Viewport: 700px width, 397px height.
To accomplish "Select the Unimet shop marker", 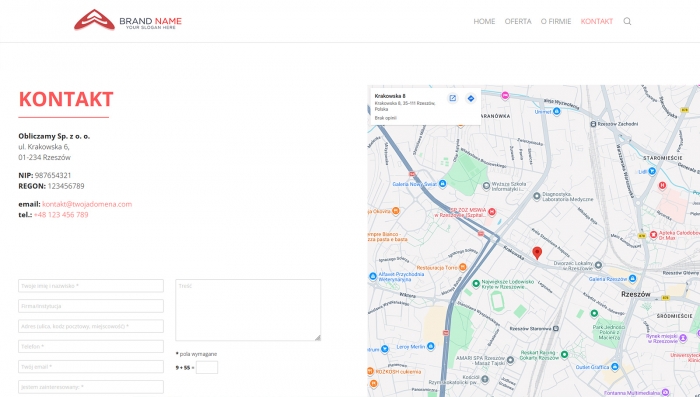I will [557, 112].
